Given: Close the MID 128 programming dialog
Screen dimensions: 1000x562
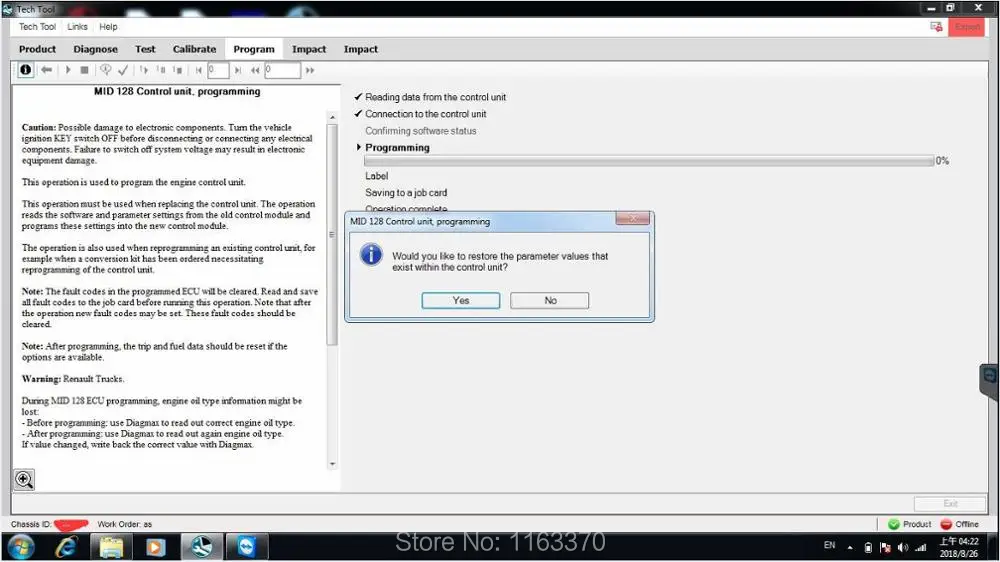Looking at the screenshot, I should [633, 219].
